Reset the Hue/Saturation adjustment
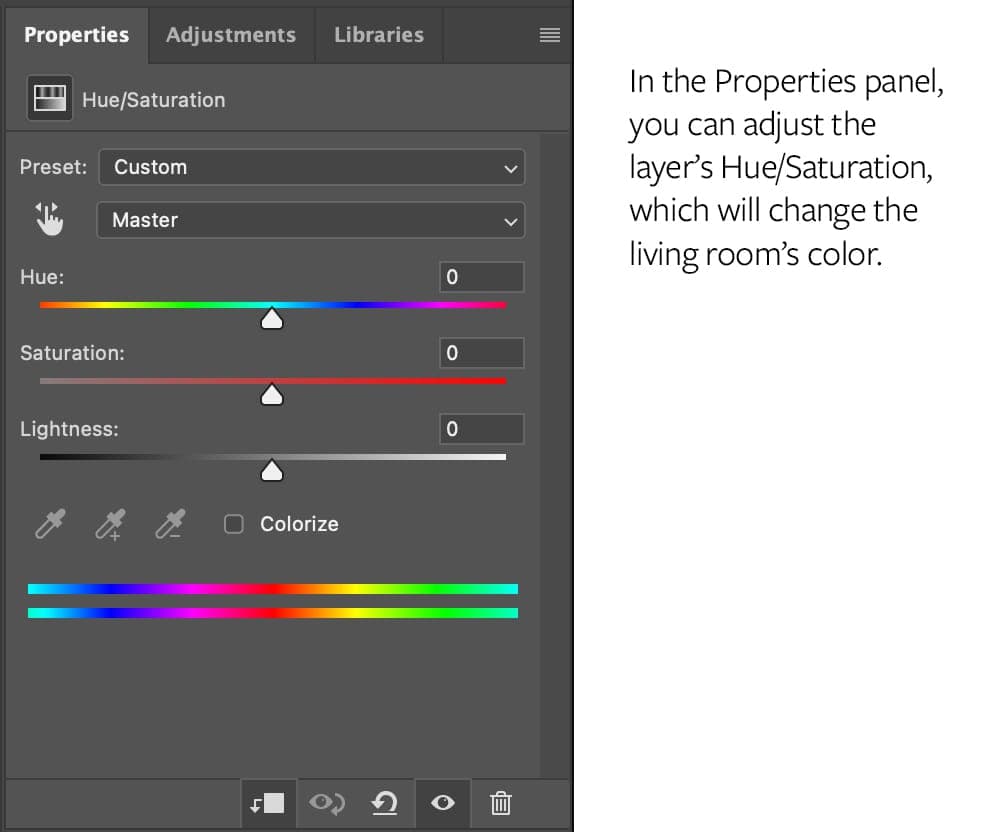This screenshot has width=998, height=832. (384, 803)
